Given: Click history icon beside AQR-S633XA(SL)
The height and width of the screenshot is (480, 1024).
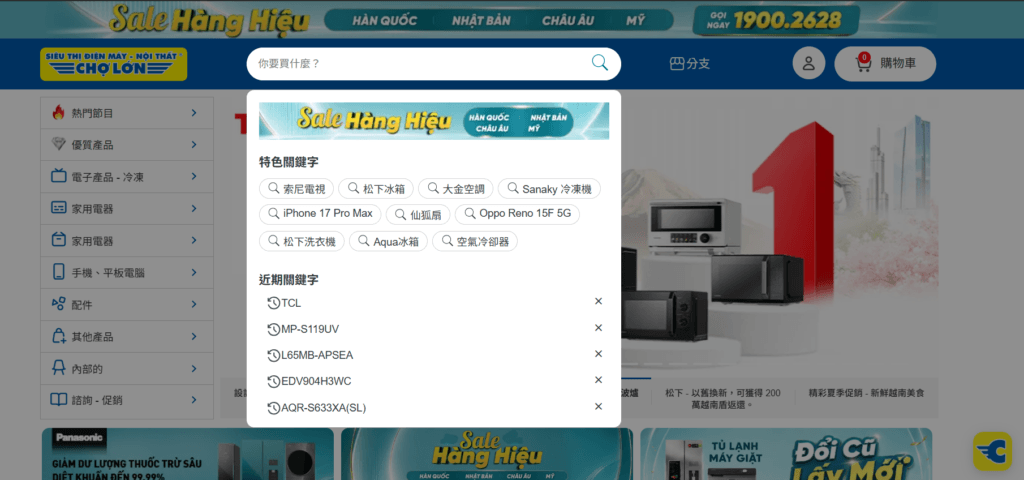Looking at the screenshot, I should (x=274, y=408).
